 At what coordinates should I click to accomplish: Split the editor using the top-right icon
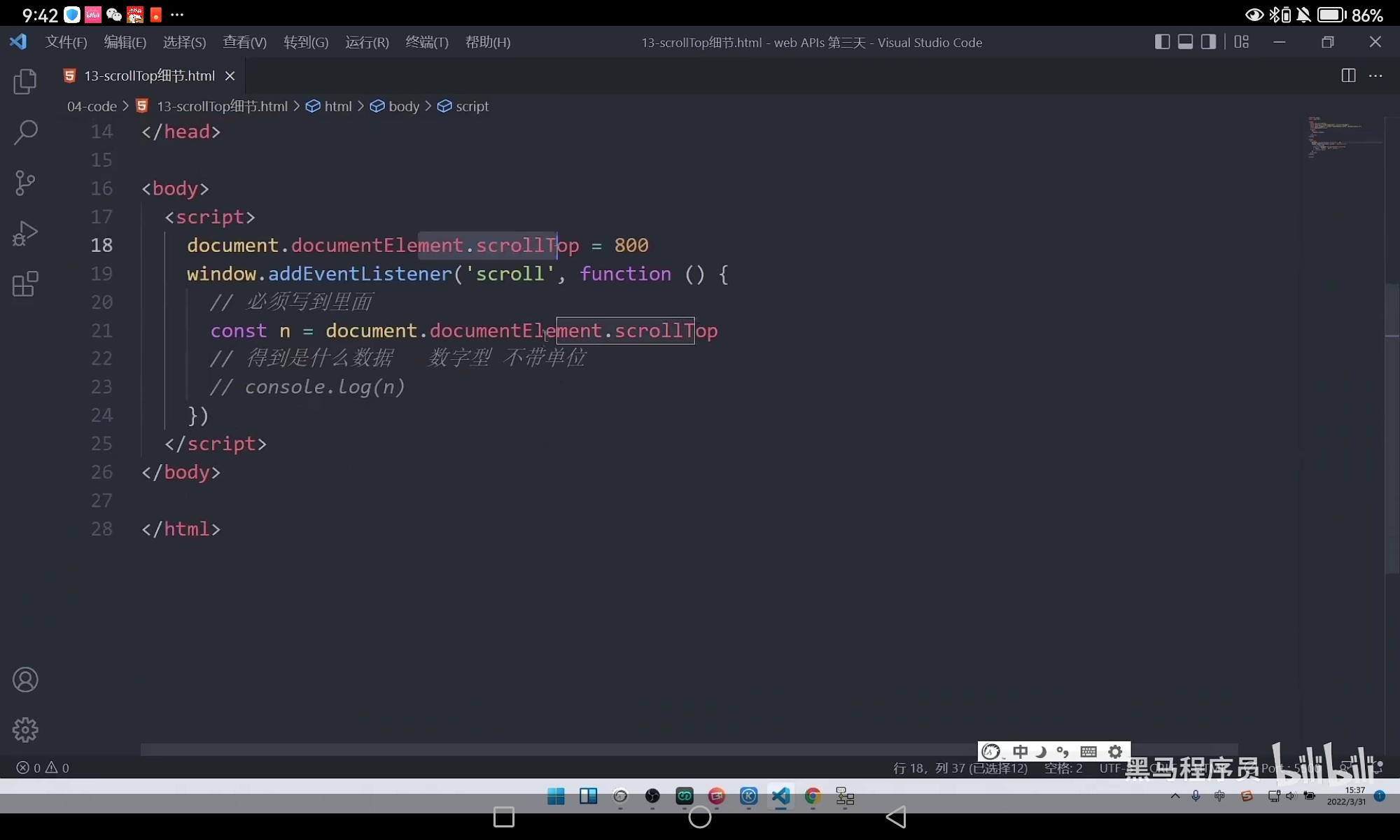click(1347, 76)
